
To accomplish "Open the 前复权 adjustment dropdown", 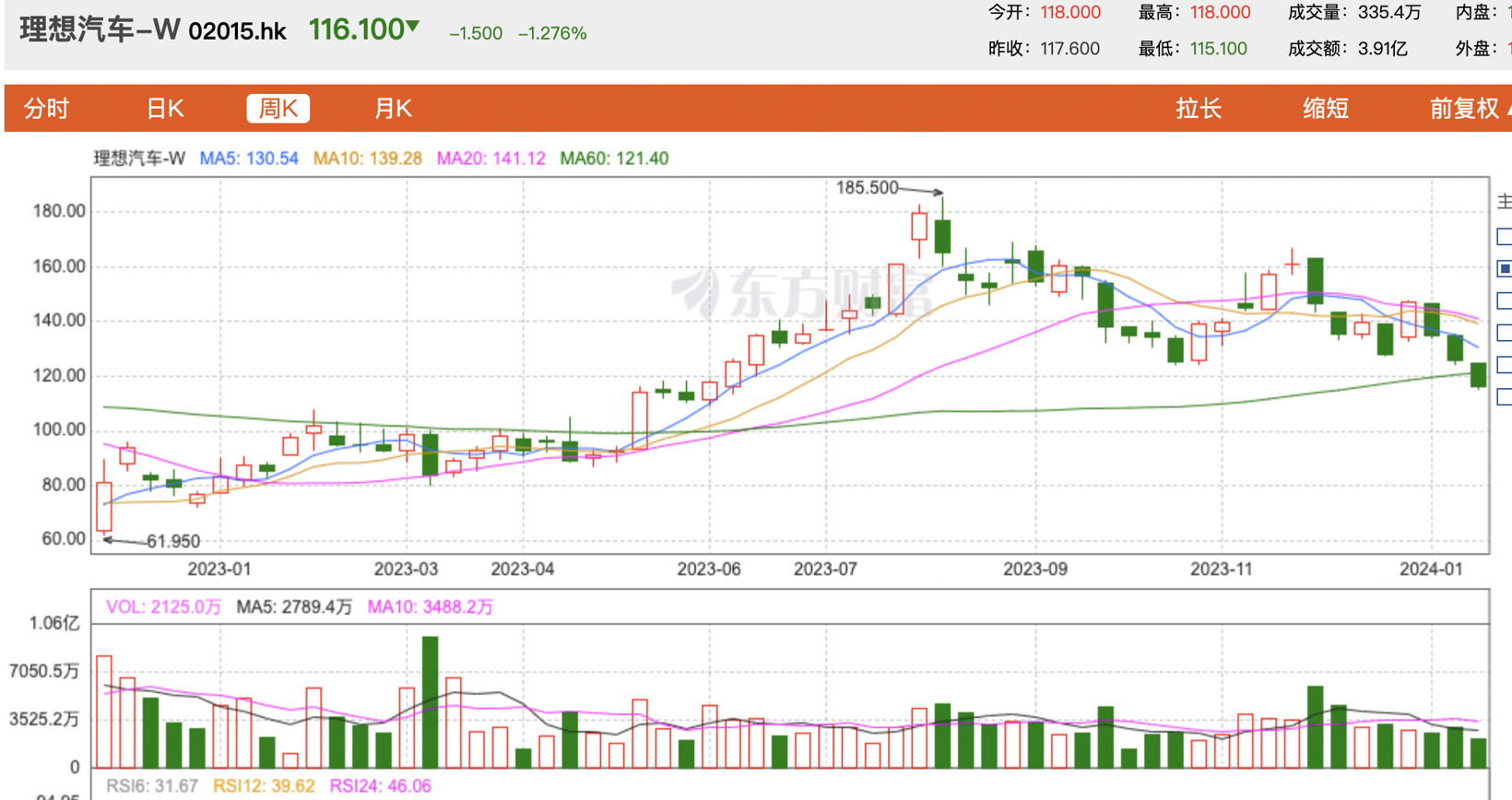I will (1466, 109).
